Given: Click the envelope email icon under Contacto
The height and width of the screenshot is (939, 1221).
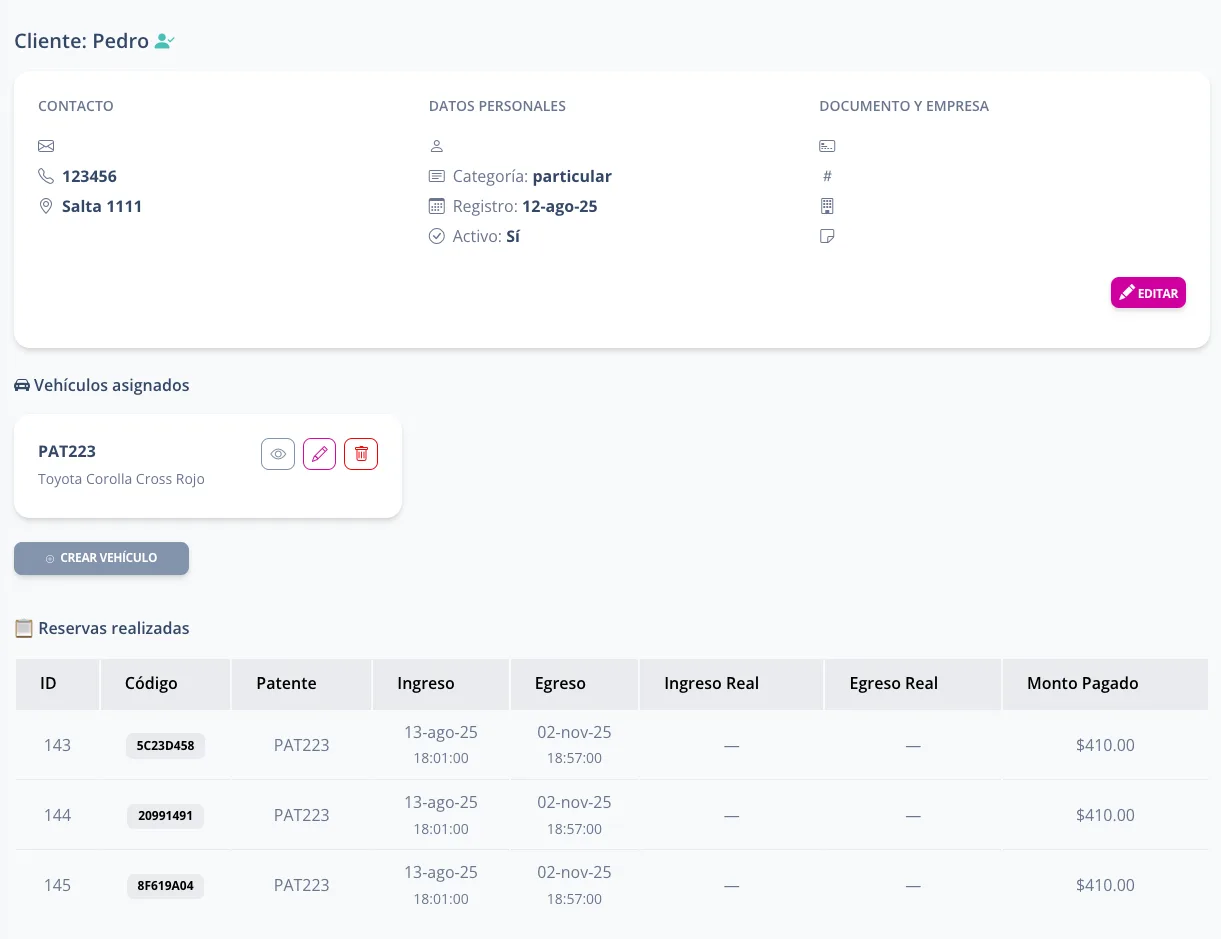Looking at the screenshot, I should pyautogui.click(x=46, y=146).
